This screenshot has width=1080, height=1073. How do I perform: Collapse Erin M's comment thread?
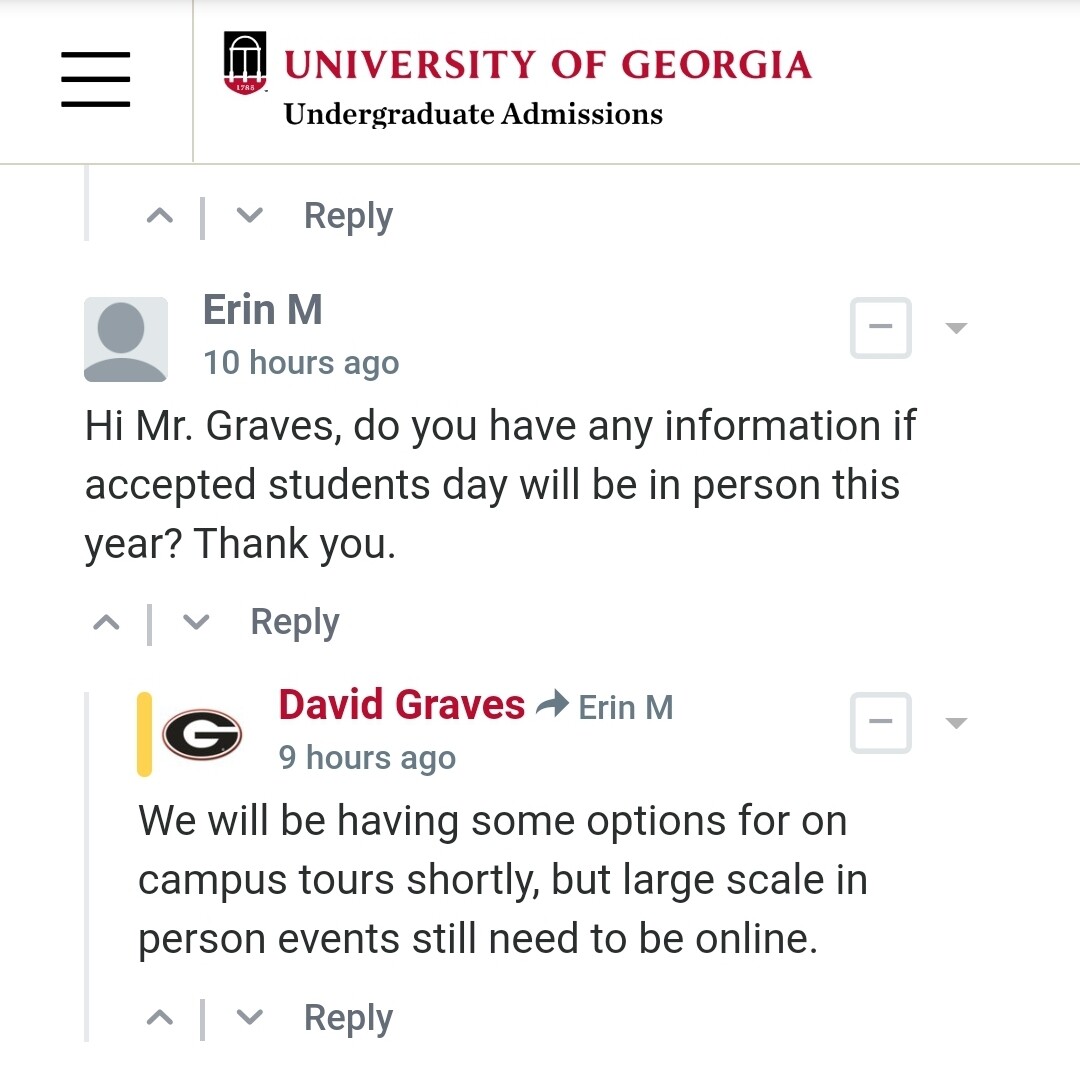tap(881, 328)
